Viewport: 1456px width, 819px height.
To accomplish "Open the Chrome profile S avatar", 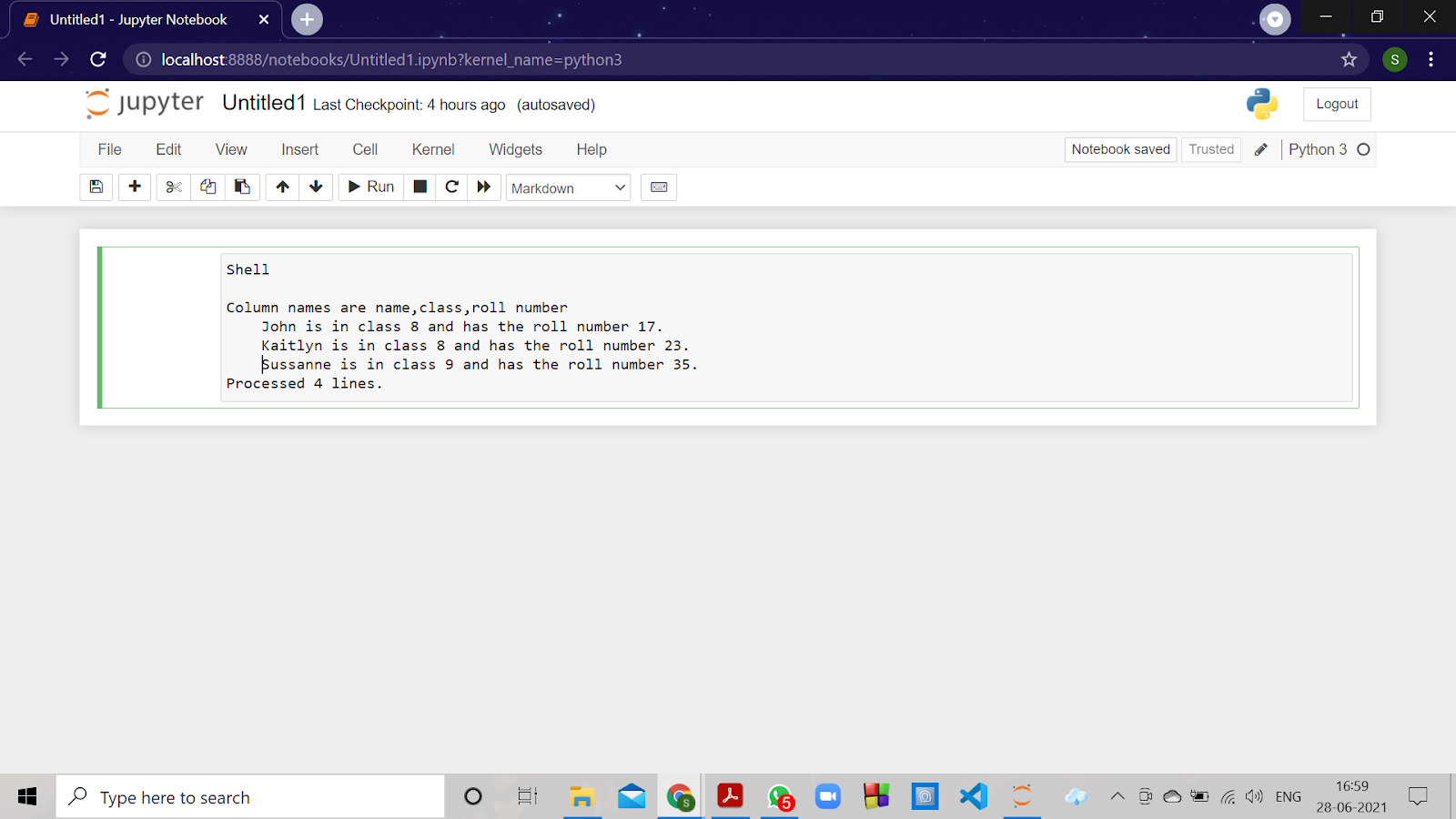I will click(x=1394, y=59).
